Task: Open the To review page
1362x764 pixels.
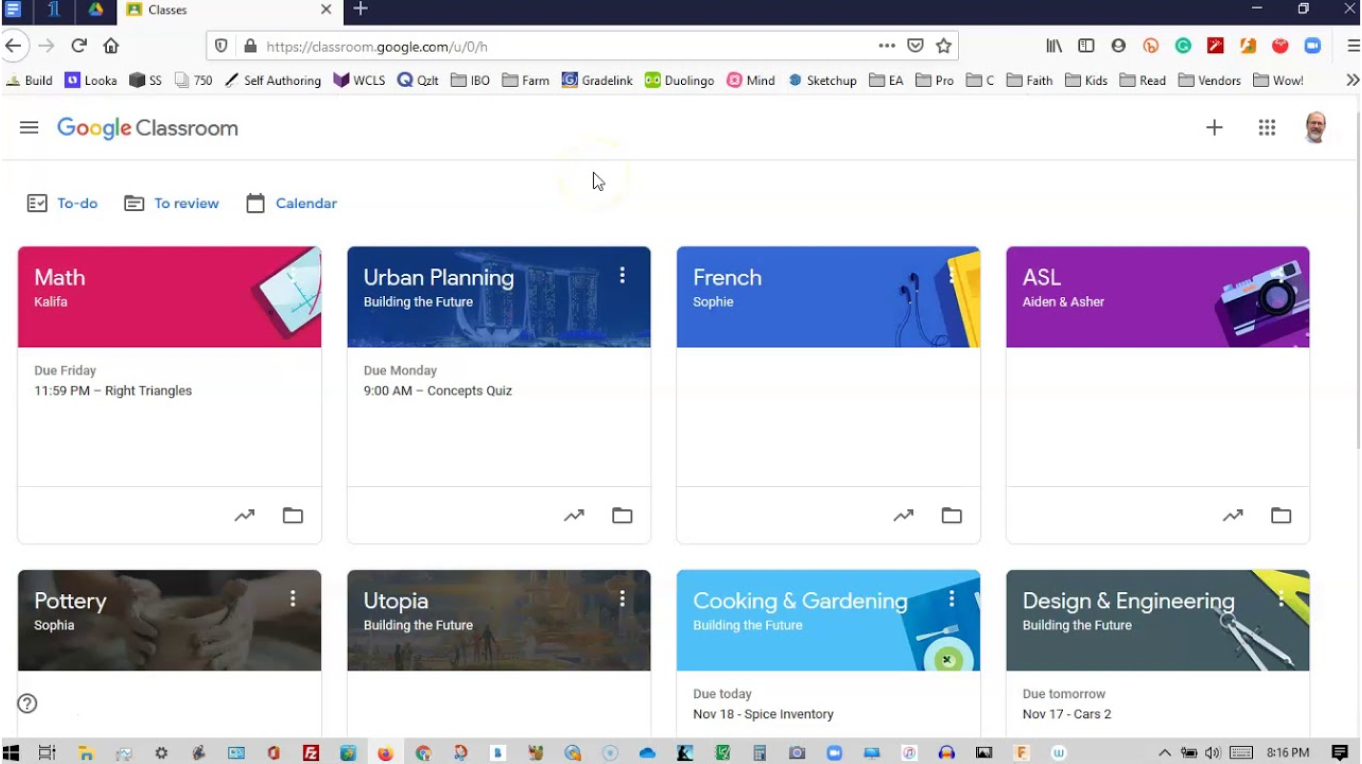Action: [186, 202]
